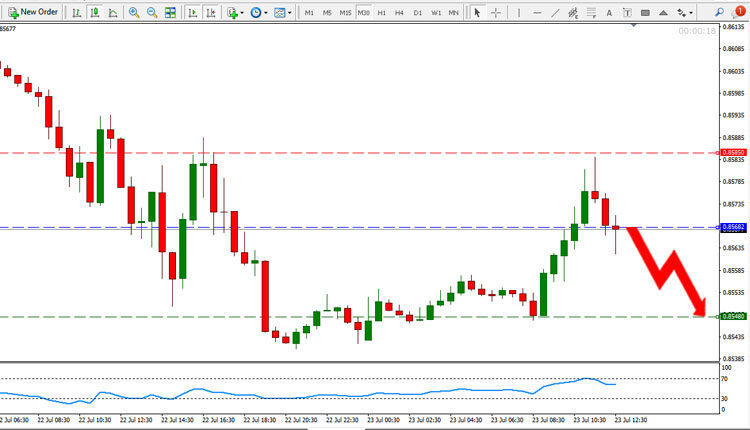Click the 0.86135 price scale label
The width and height of the screenshot is (750, 430).
(x=733, y=27)
